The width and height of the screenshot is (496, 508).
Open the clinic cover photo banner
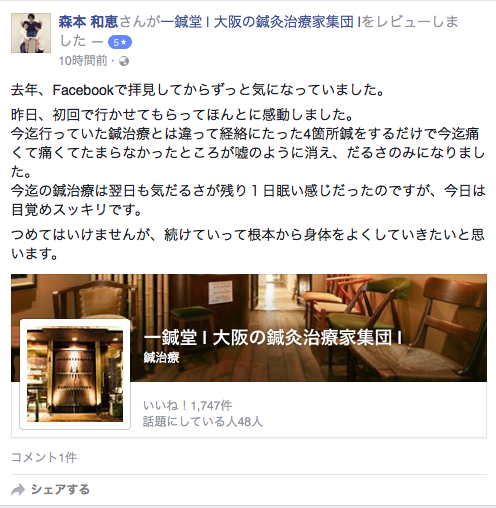coord(249,328)
